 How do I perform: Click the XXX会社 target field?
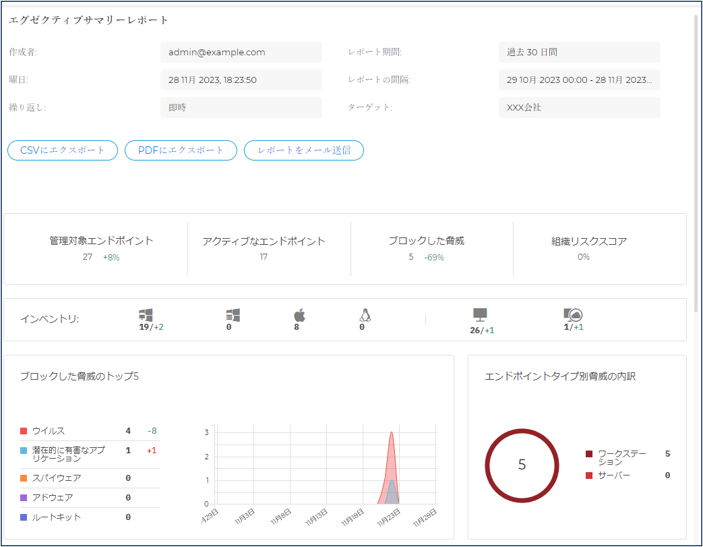tap(579, 108)
